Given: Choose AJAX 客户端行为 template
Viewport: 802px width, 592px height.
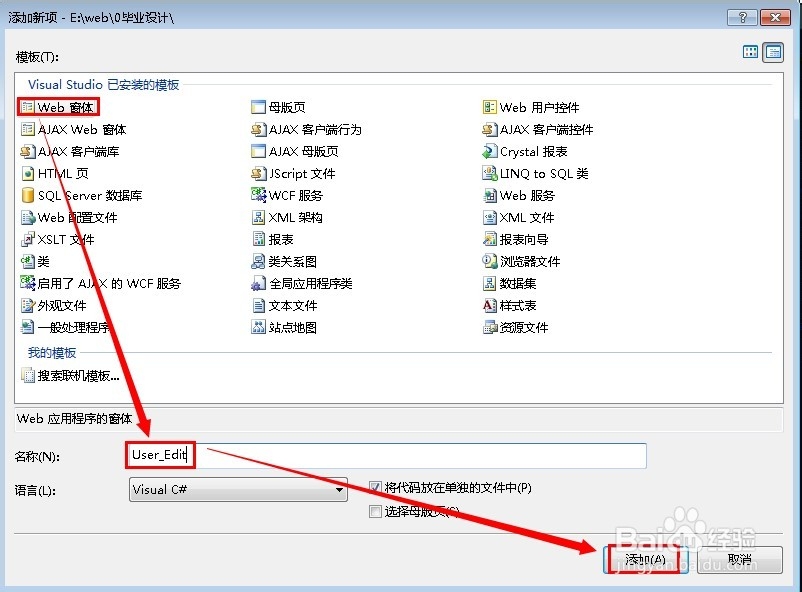Looking at the screenshot, I should coord(306,129).
